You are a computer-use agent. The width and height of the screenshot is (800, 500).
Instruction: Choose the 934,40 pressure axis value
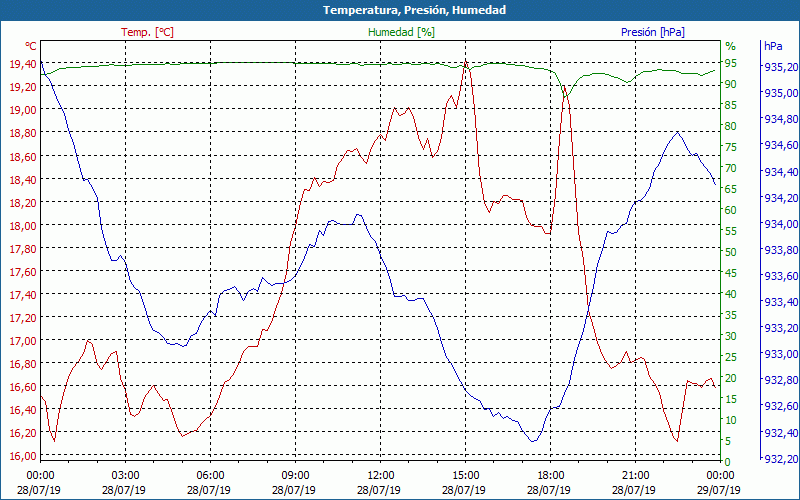tap(781, 171)
